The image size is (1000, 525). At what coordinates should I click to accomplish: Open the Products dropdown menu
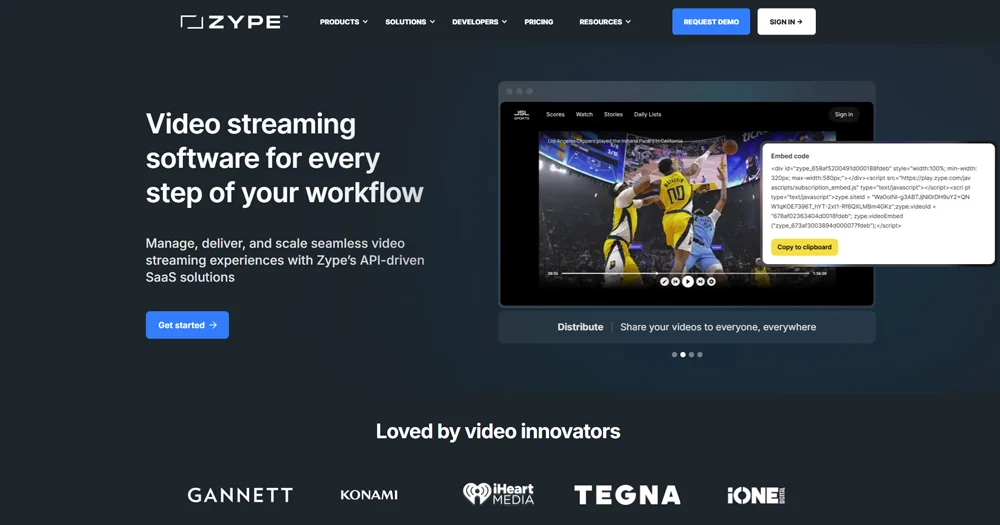coord(344,22)
